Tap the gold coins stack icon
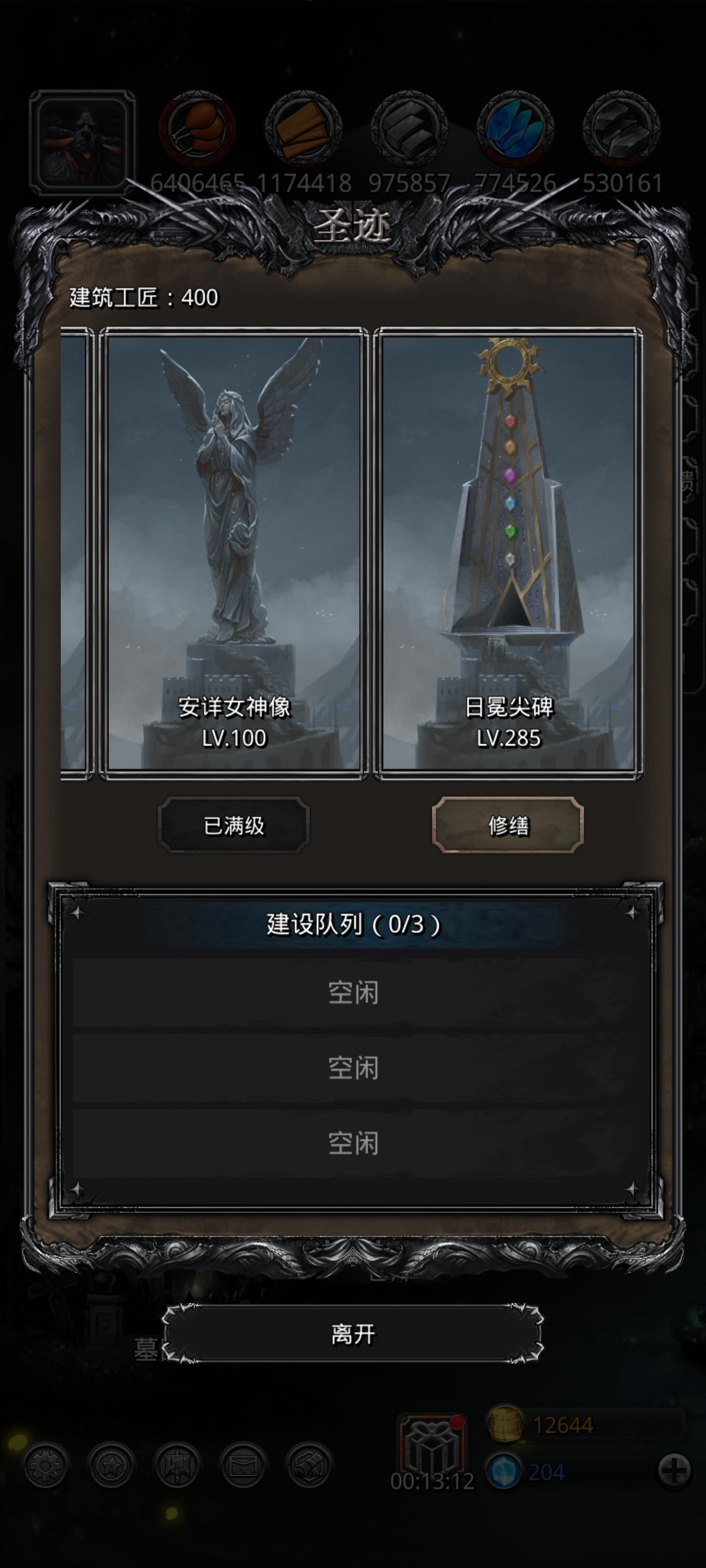Viewport: 706px width, 1568px height. pos(505,1424)
